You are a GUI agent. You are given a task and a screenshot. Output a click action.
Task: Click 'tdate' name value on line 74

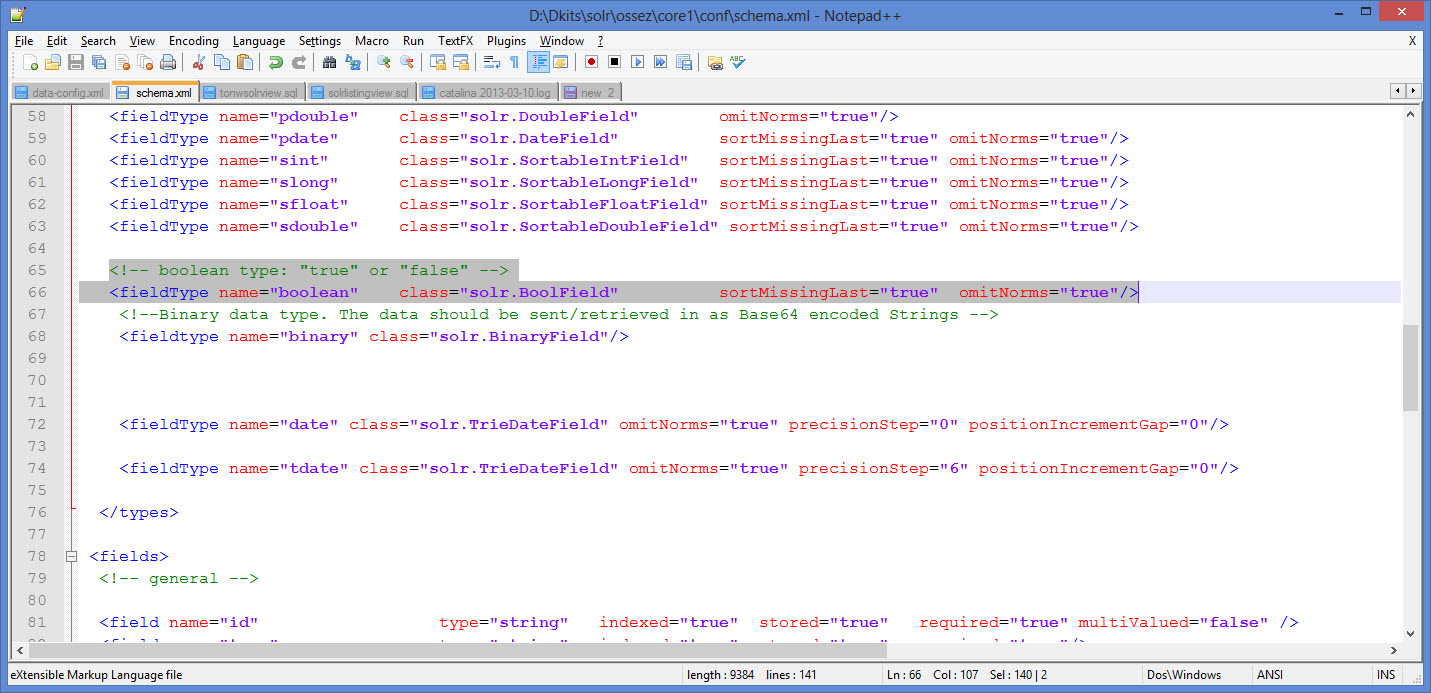314,468
